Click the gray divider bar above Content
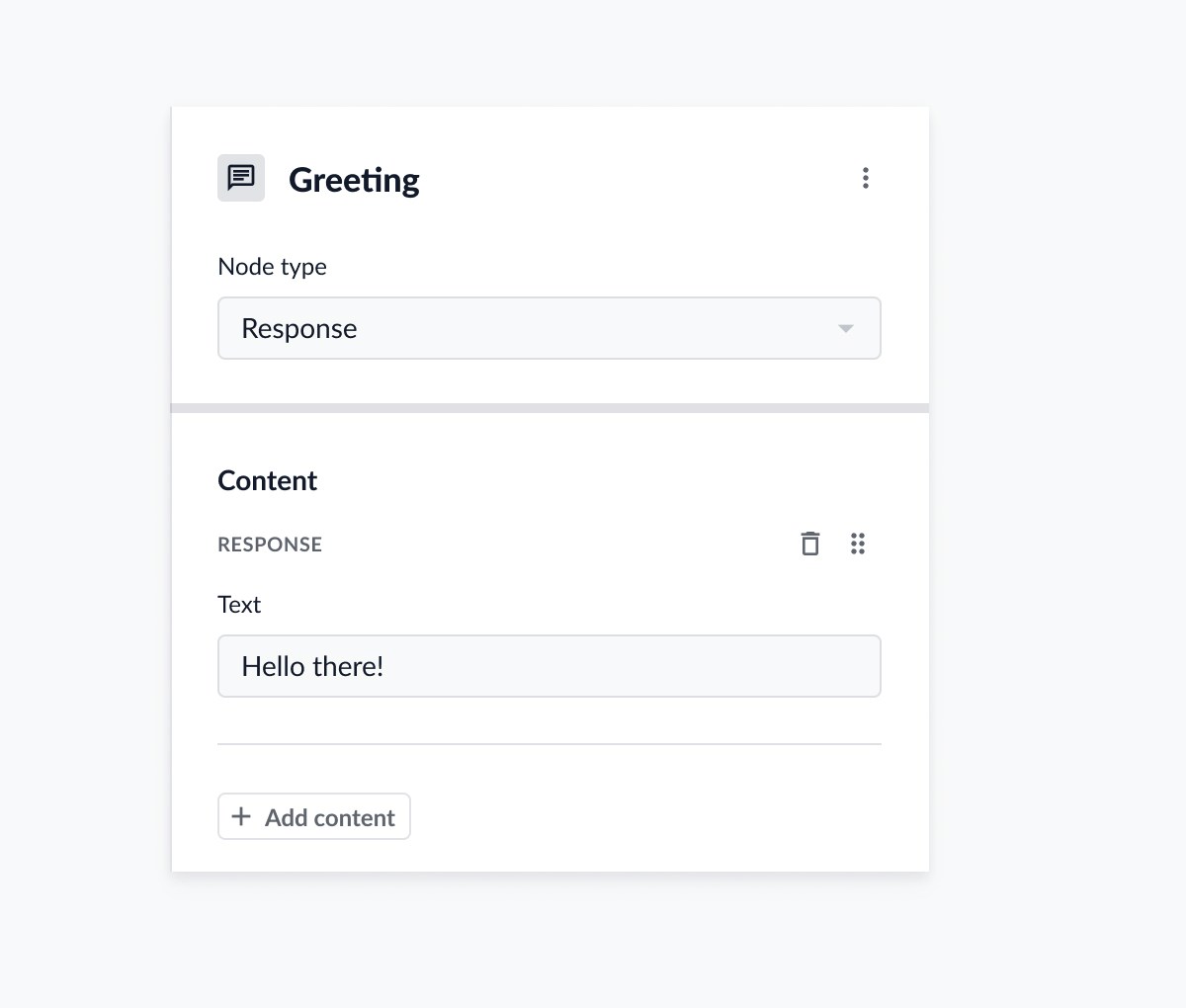This screenshot has width=1186, height=1008. pos(550,407)
